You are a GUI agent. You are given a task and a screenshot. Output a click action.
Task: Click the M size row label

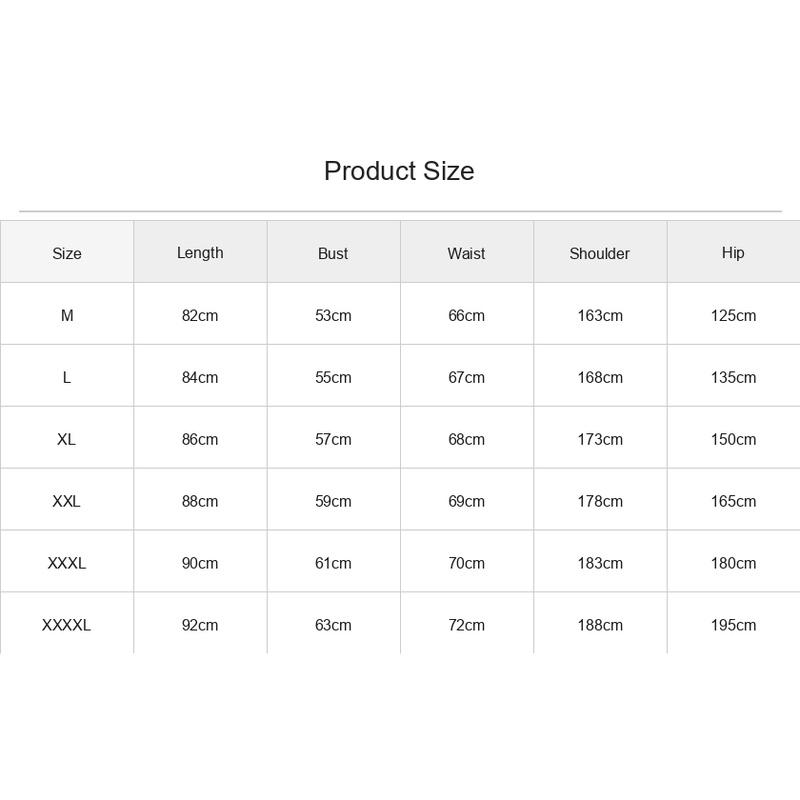click(x=67, y=315)
